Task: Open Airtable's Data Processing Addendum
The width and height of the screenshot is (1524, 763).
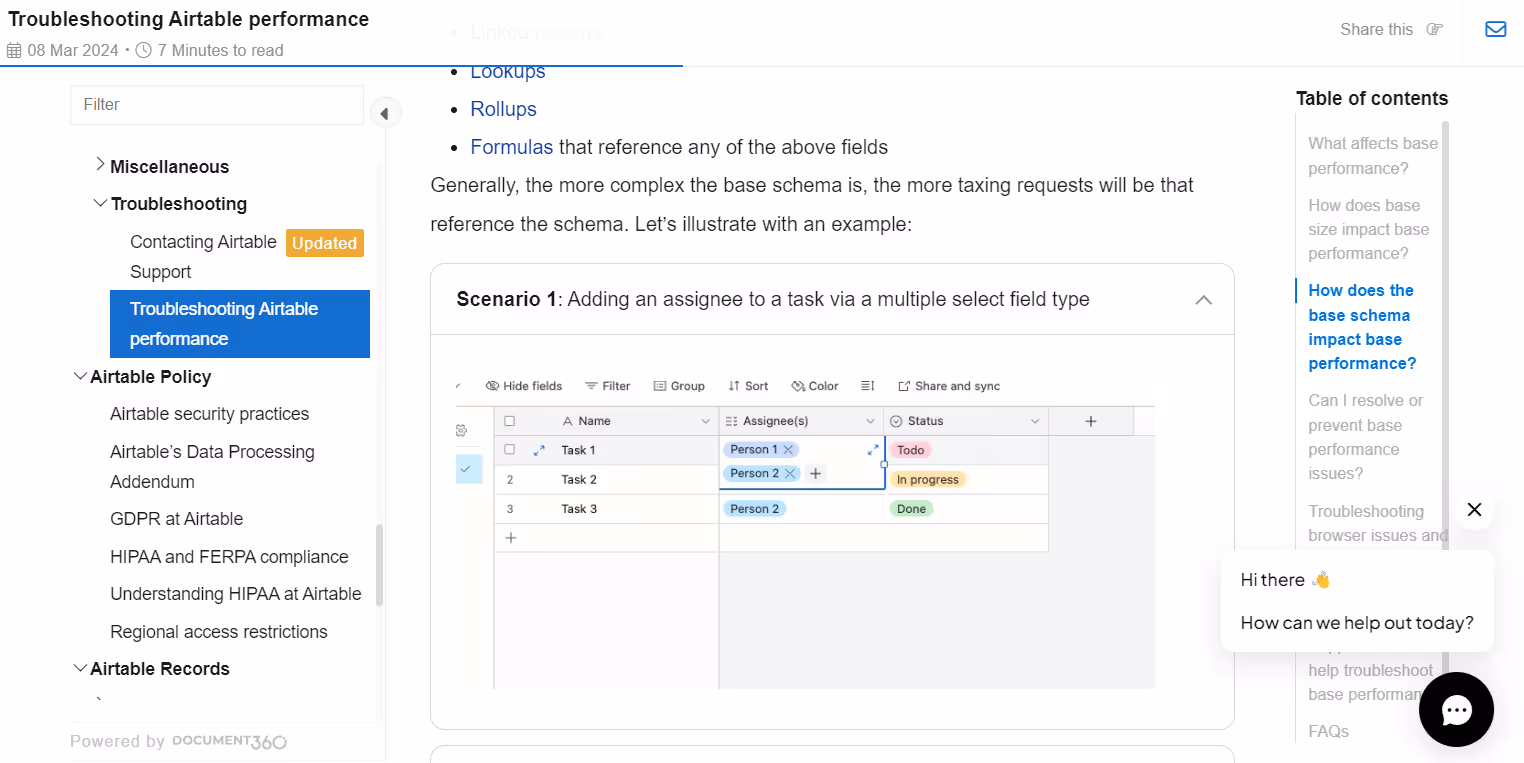Action: (x=212, y=467)
